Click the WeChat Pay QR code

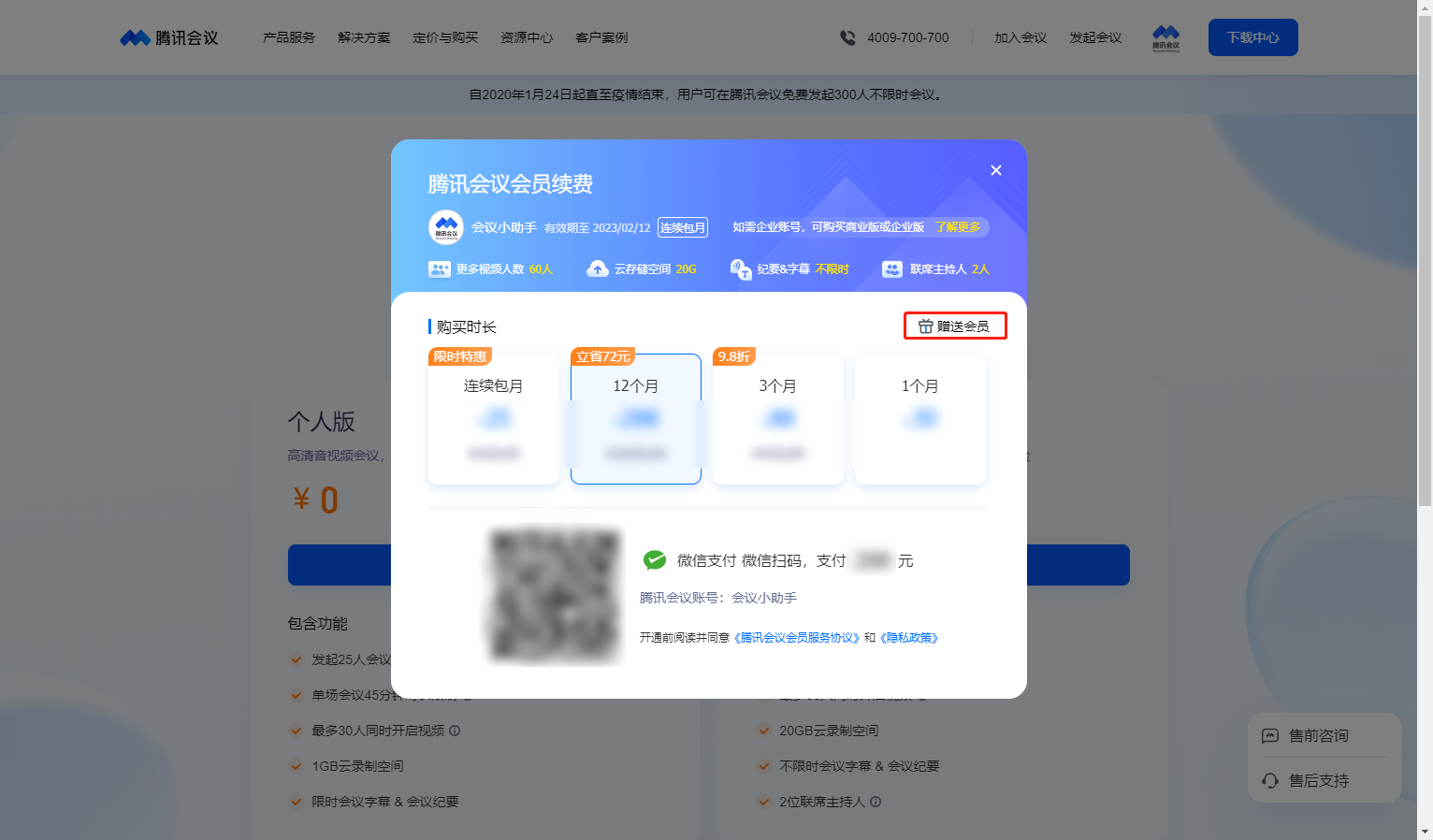[555, 596]
